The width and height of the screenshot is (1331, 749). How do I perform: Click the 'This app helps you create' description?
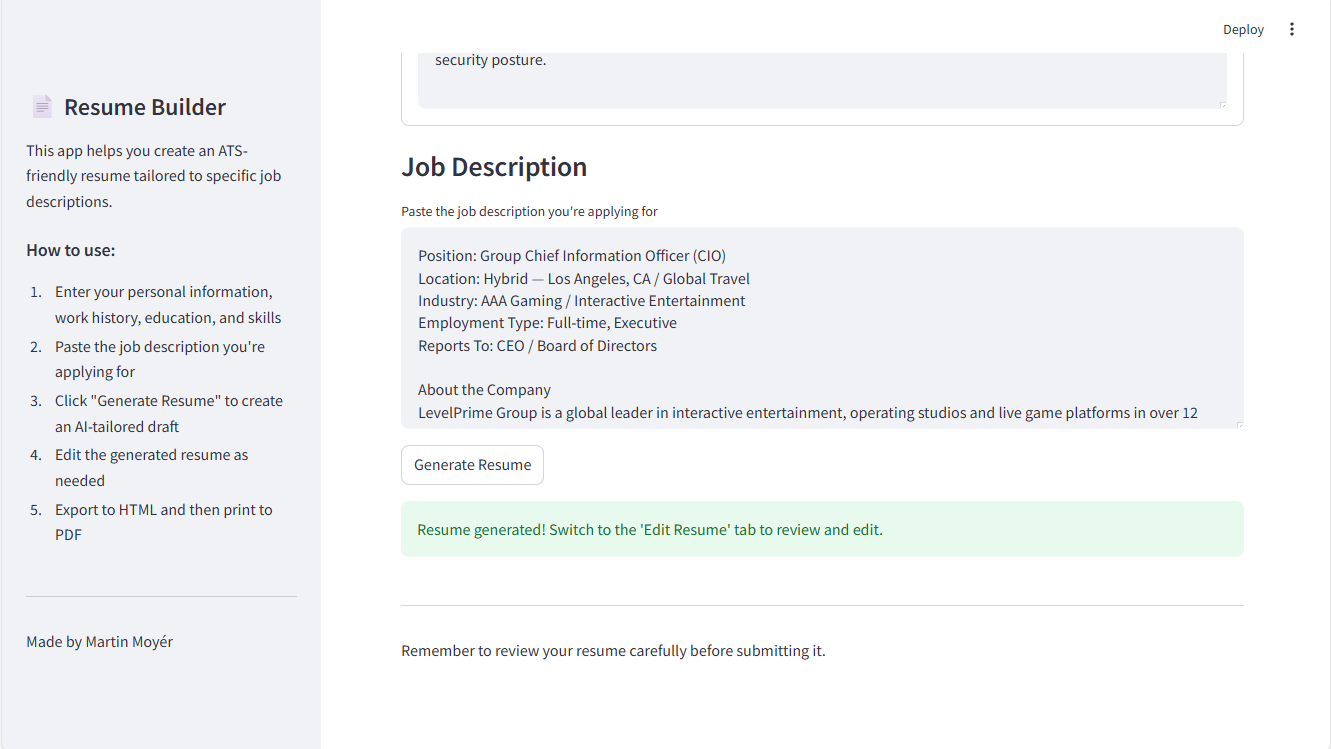(x=154, y=176)
